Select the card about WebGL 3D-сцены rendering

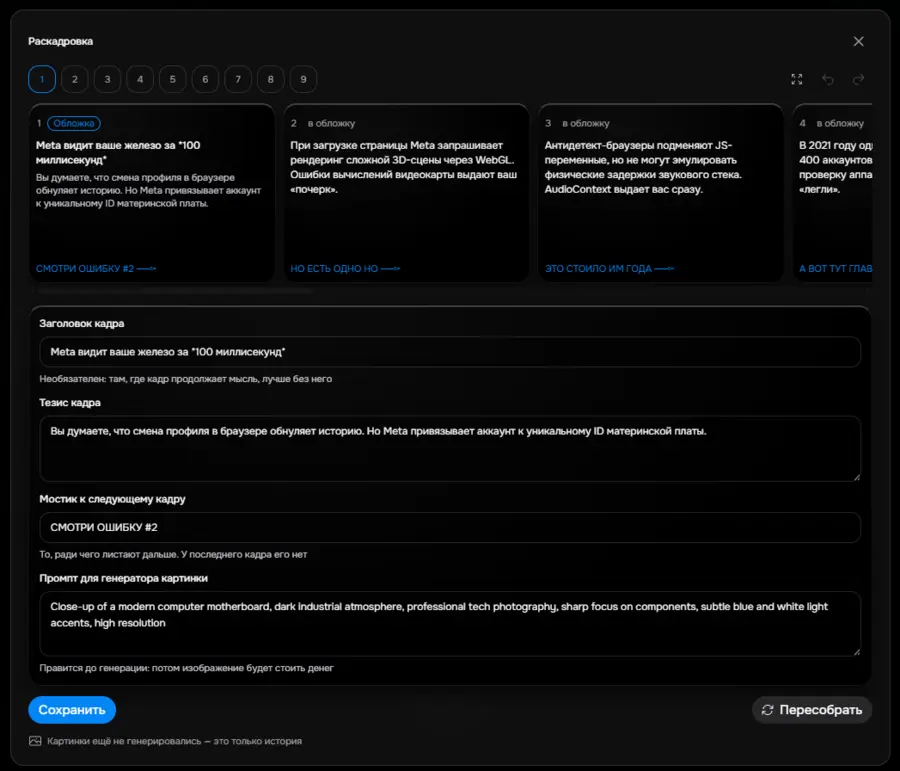point(406,193)
